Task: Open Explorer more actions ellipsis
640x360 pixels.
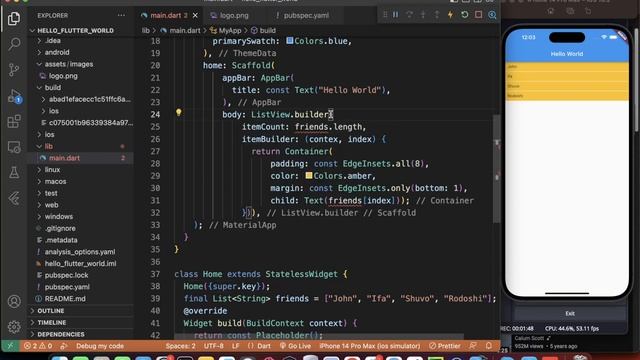Action: 121,16
